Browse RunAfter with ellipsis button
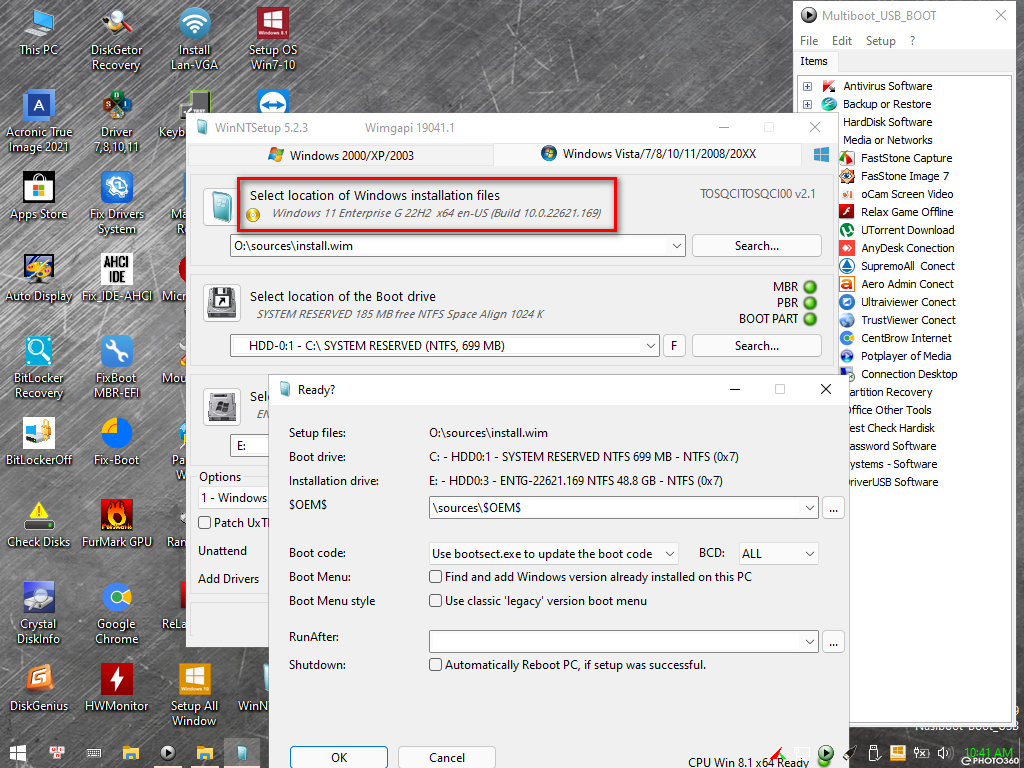Screen dimensions: 1024x768 [x=833, y=641]
